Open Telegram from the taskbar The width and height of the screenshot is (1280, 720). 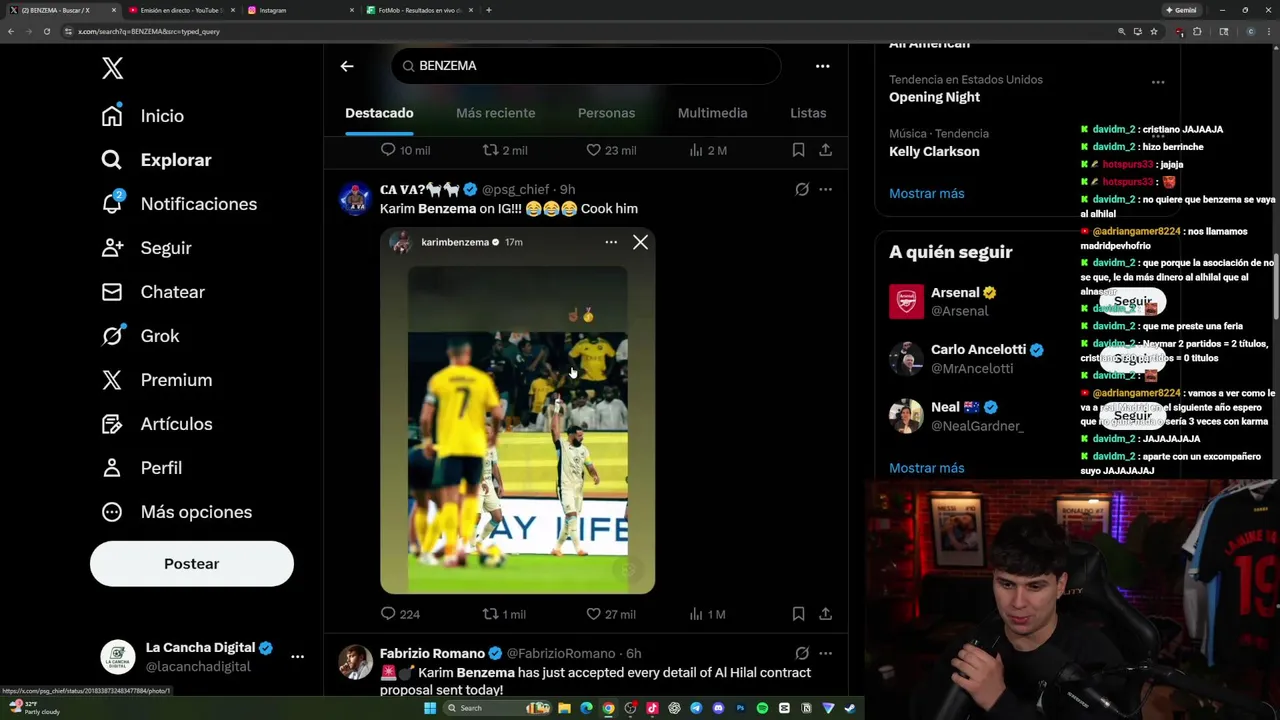tap(696, 708)
